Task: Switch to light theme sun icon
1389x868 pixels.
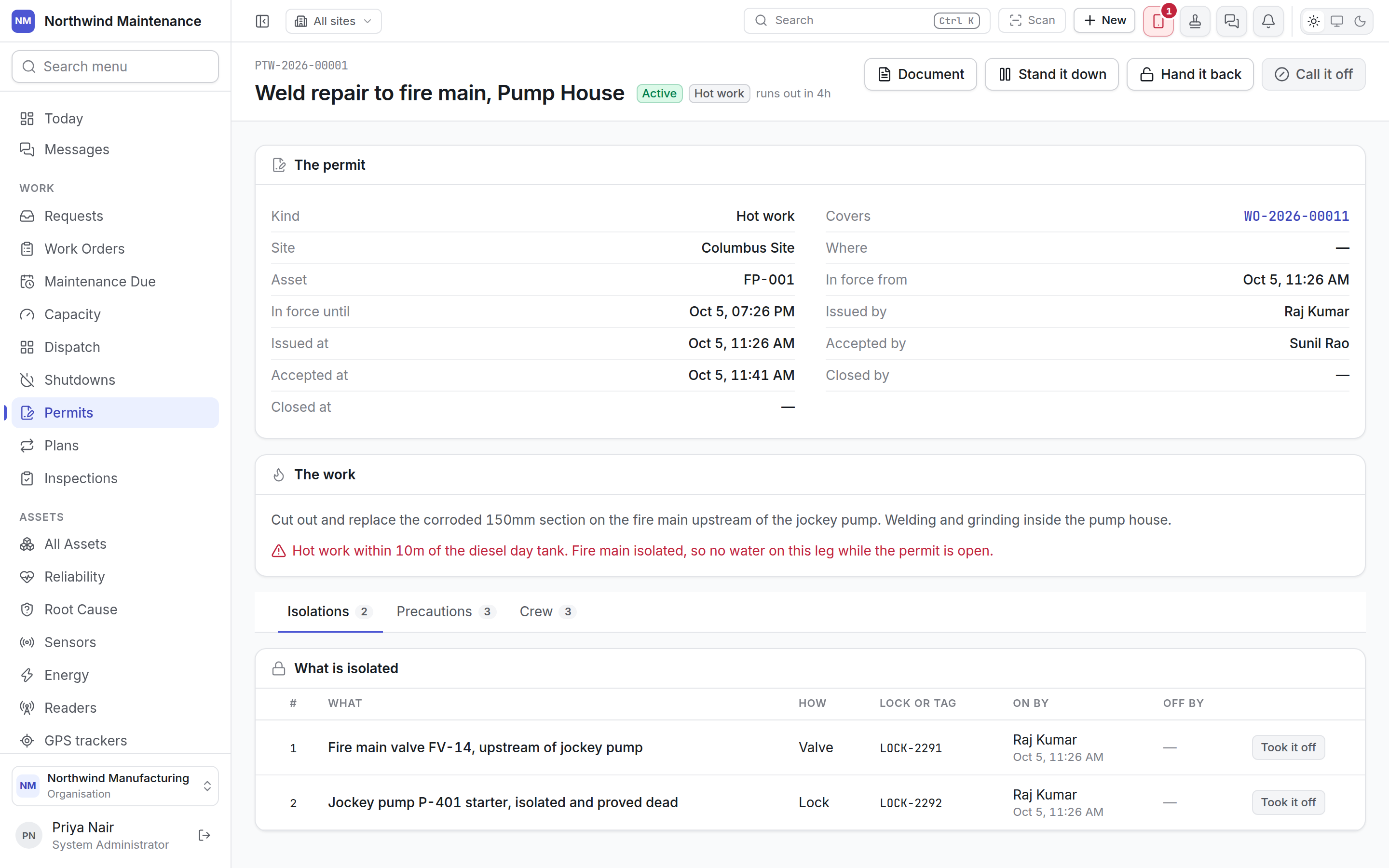Action: (1314, 21)
